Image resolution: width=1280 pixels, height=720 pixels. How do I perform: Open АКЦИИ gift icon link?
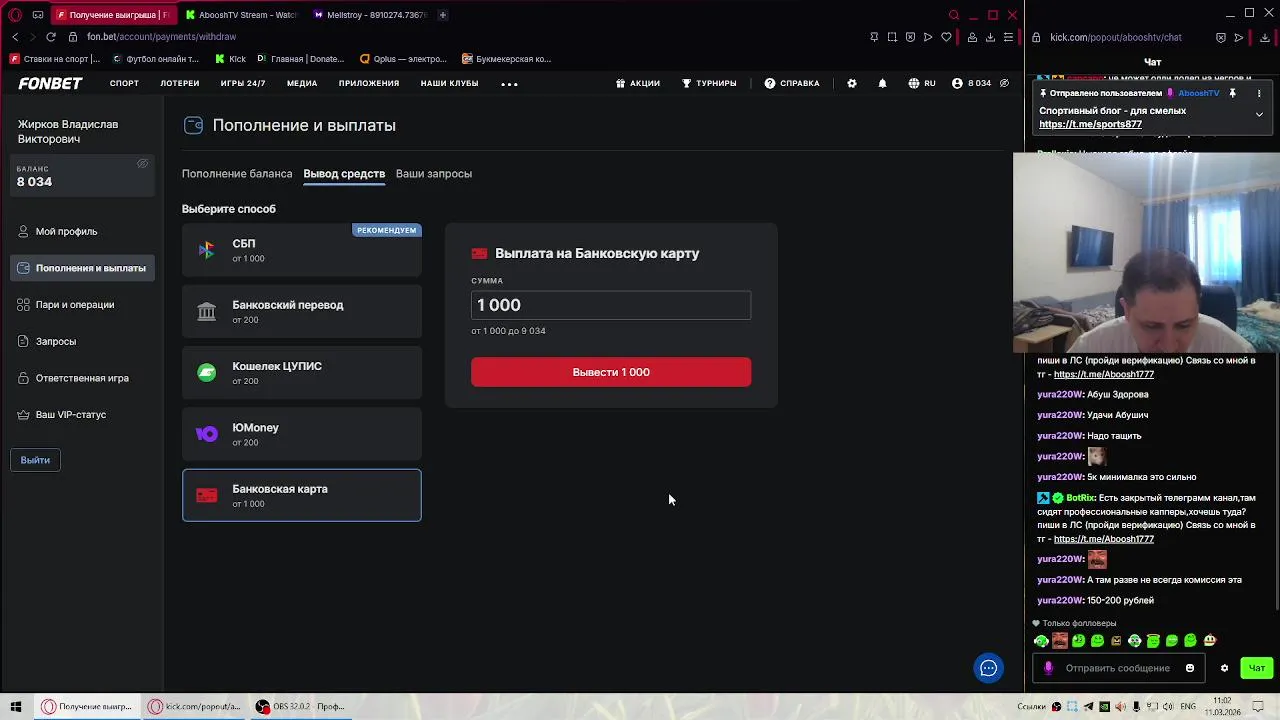638,84
